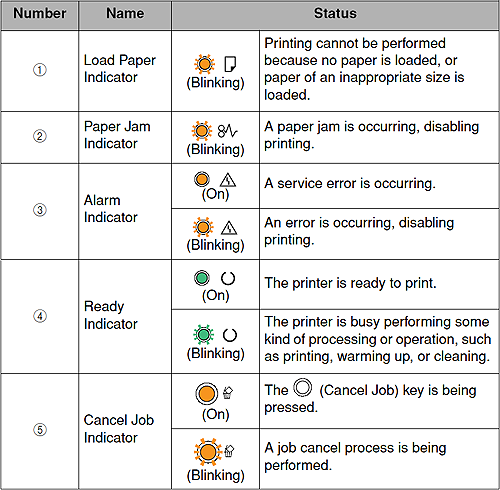Click the blinking green Ready light

click(203, 334)
